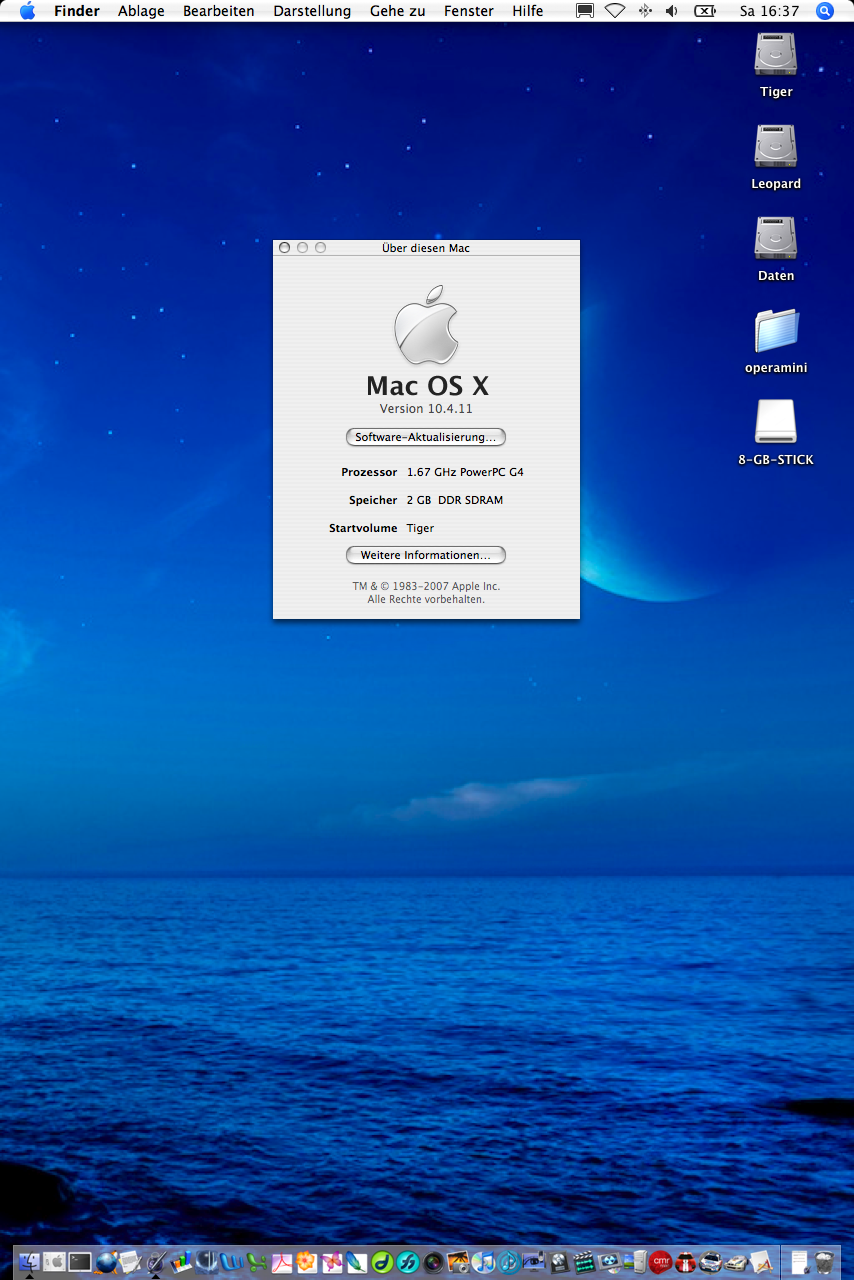The image size is (854, 1280).
Task: Select the Leopard drive desktop icon
Action: [776, 147]
